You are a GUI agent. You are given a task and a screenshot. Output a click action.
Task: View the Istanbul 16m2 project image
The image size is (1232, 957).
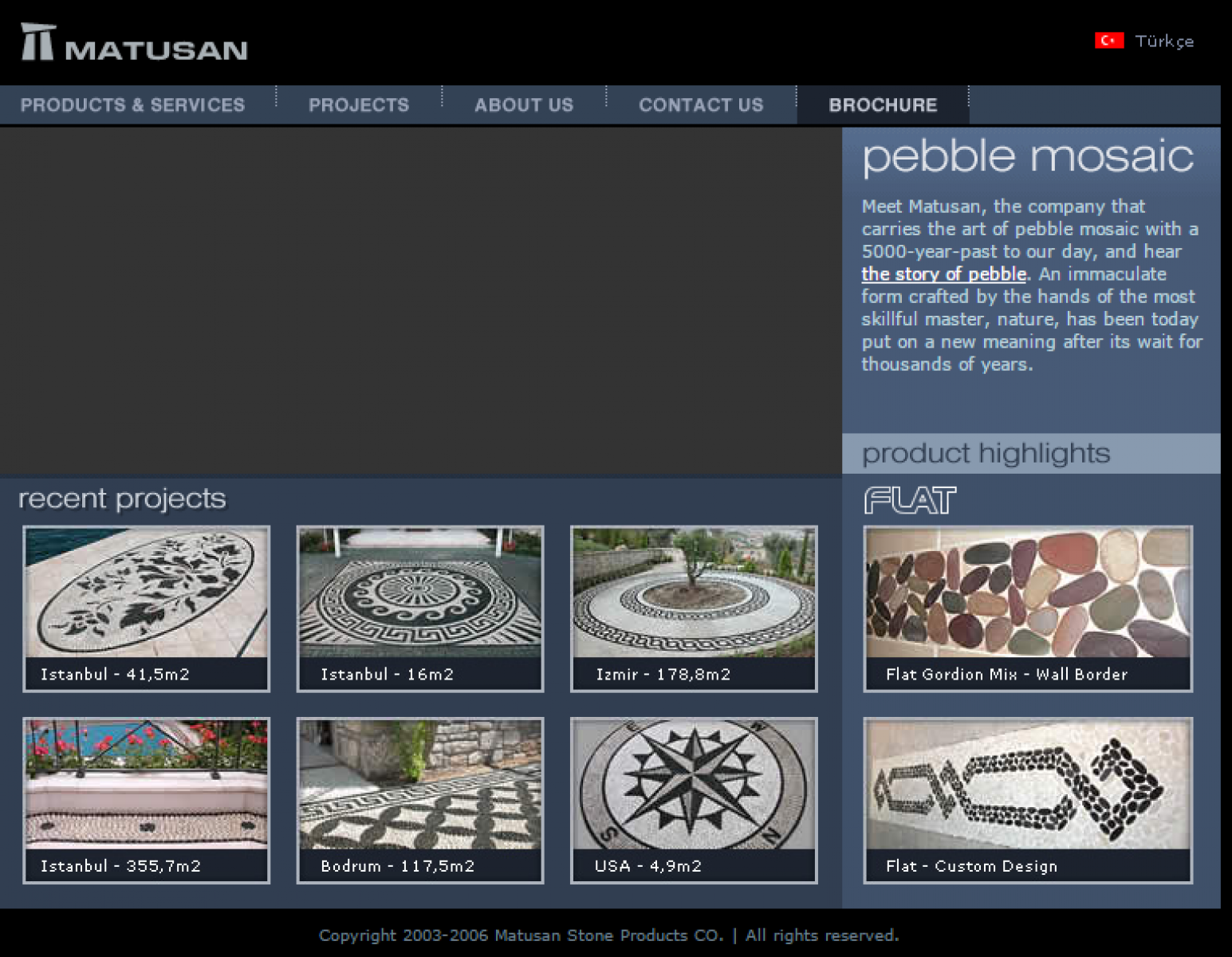point(420,593)
